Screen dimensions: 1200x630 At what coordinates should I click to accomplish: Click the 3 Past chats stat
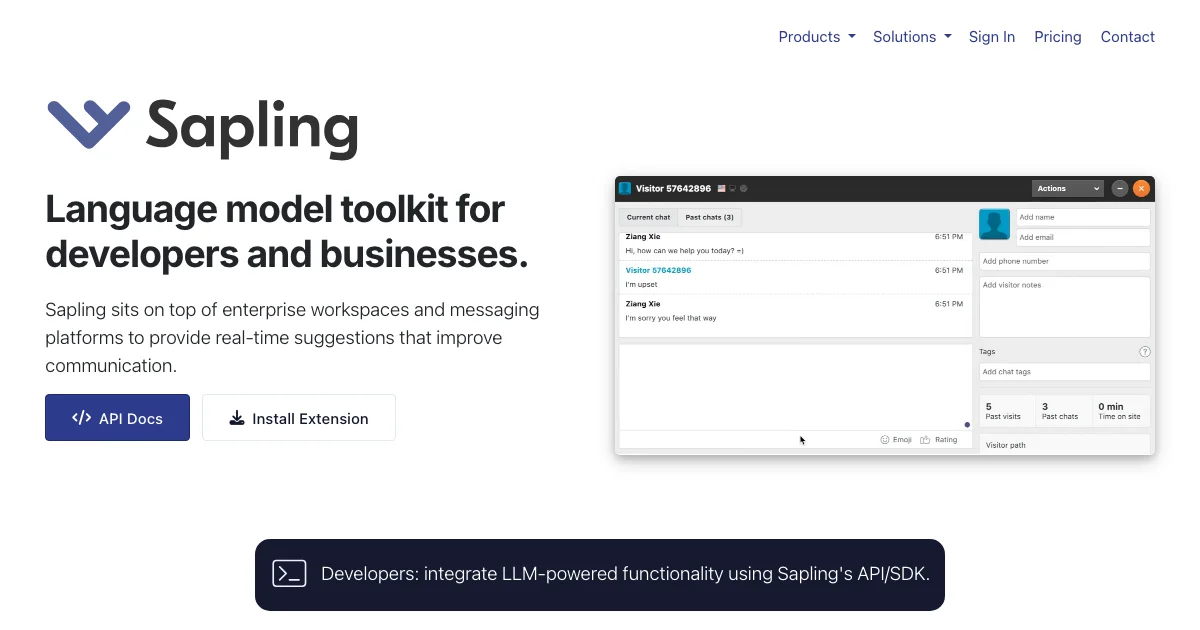1062,411
